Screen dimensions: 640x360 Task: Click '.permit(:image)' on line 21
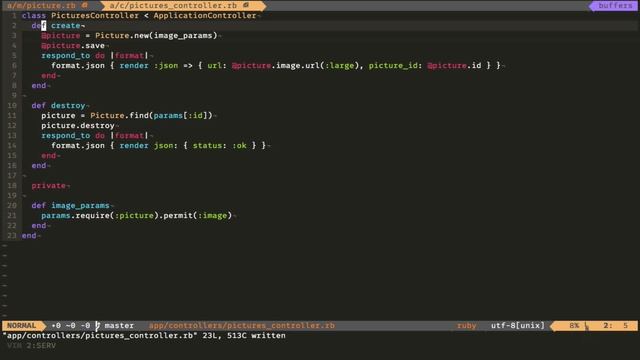[195, 216]
